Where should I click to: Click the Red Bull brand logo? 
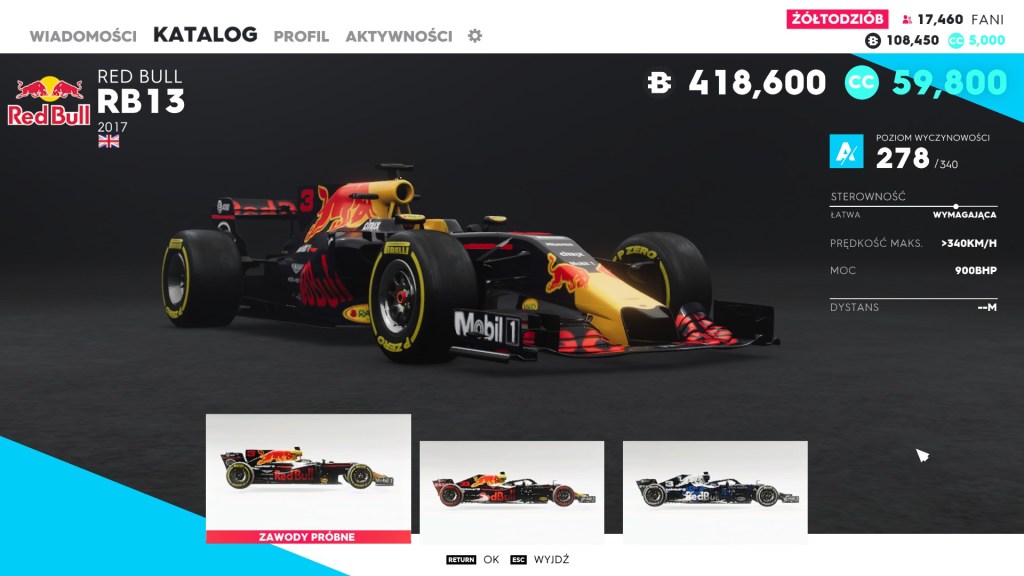coord(49,101)
